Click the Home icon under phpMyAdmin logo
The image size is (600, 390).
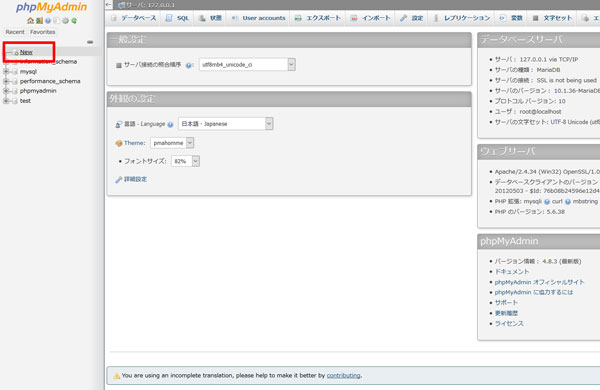pyautogui.click(x=30, y=21)
